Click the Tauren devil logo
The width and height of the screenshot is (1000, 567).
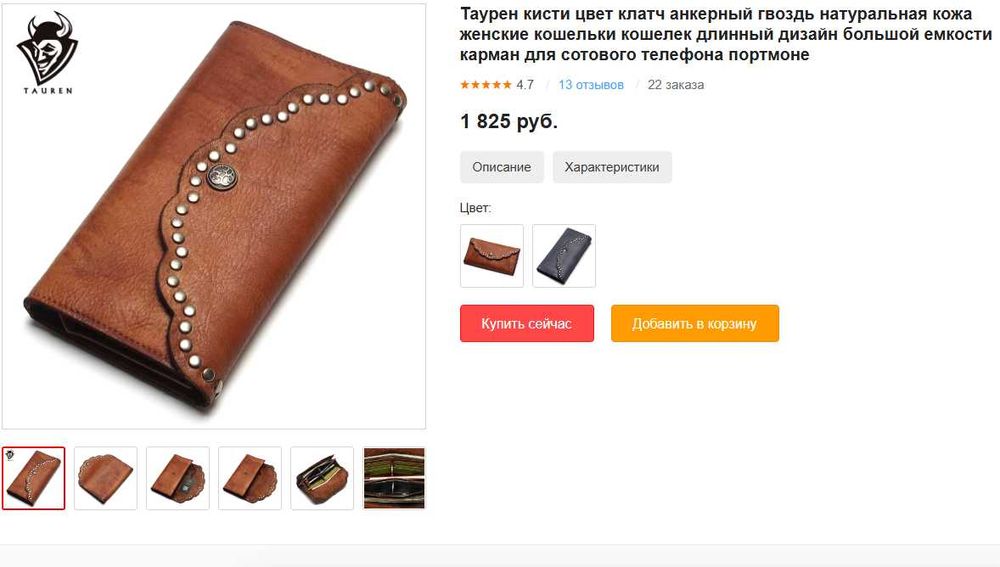48,54
